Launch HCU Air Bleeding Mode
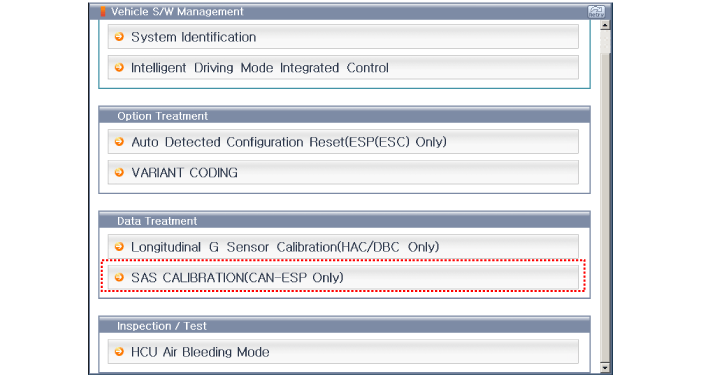 (343, 352)
